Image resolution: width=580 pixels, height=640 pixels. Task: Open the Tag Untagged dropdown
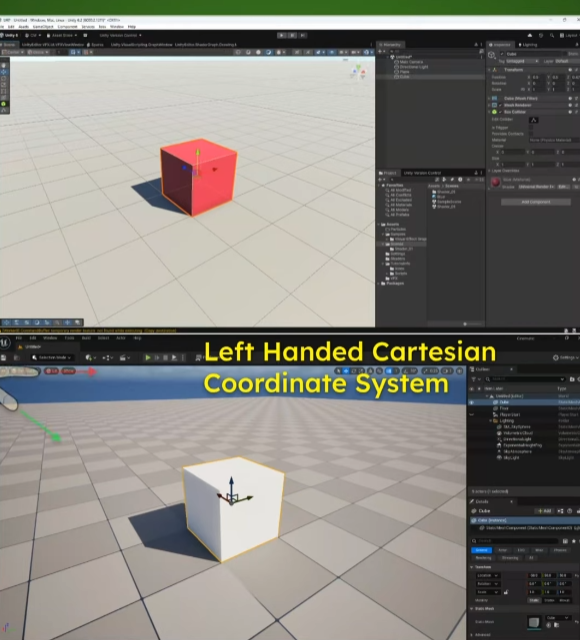(522, 61)
